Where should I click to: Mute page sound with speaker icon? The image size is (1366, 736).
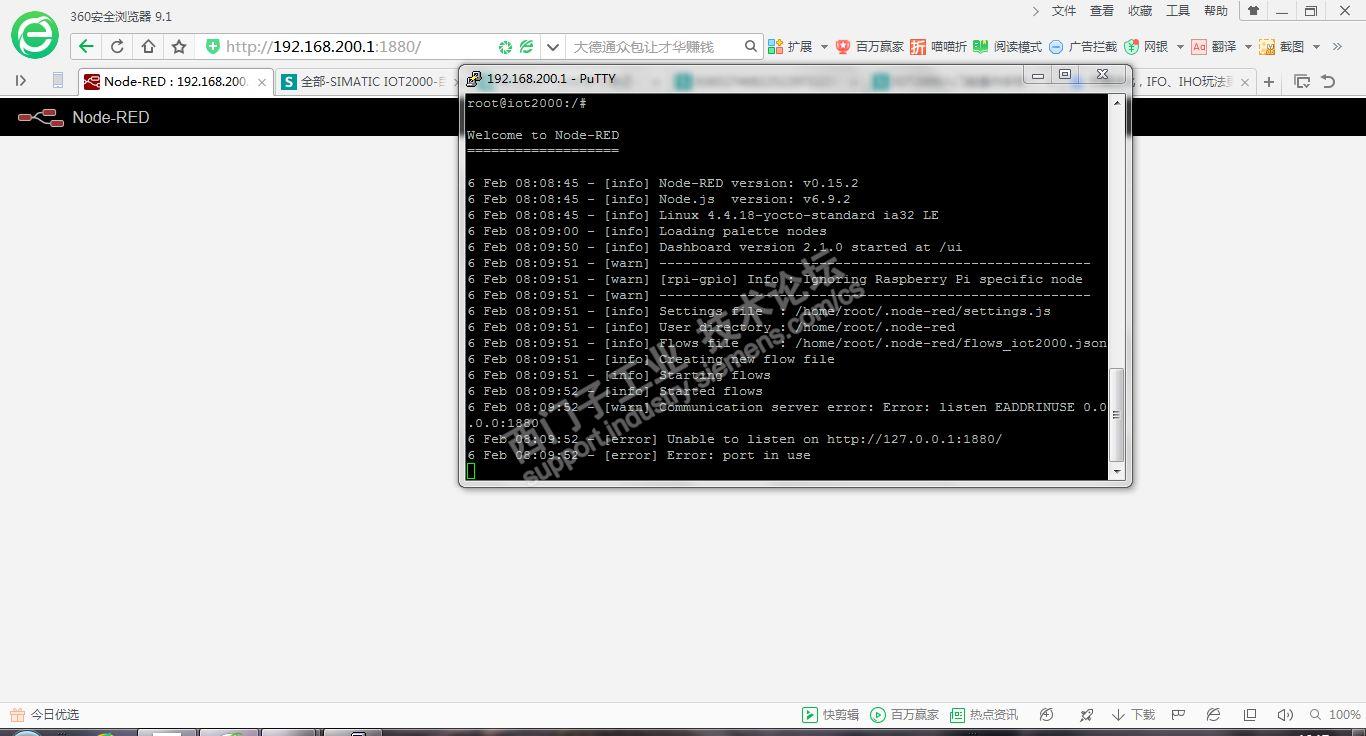(1286, 715)
